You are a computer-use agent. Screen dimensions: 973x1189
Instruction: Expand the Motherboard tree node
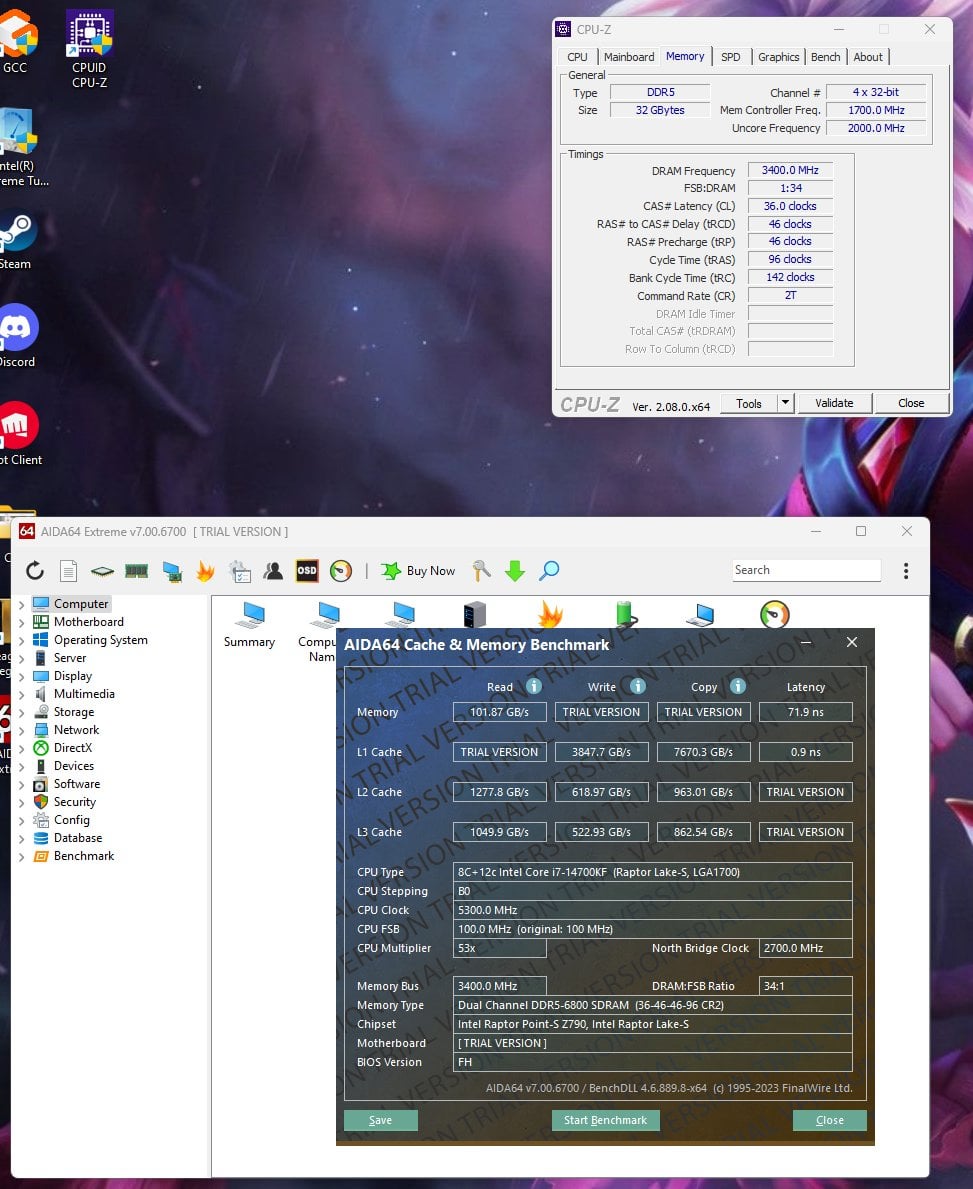[x=21, y=623]
